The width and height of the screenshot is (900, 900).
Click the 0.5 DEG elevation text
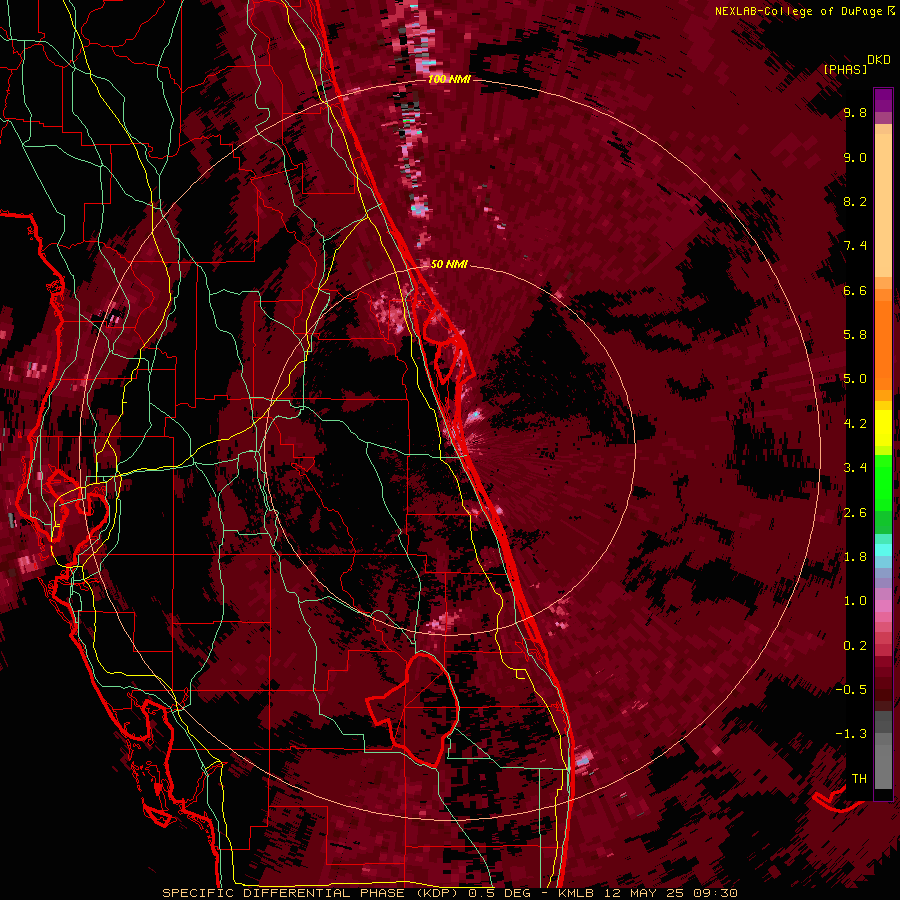click(x=499, y=893)
